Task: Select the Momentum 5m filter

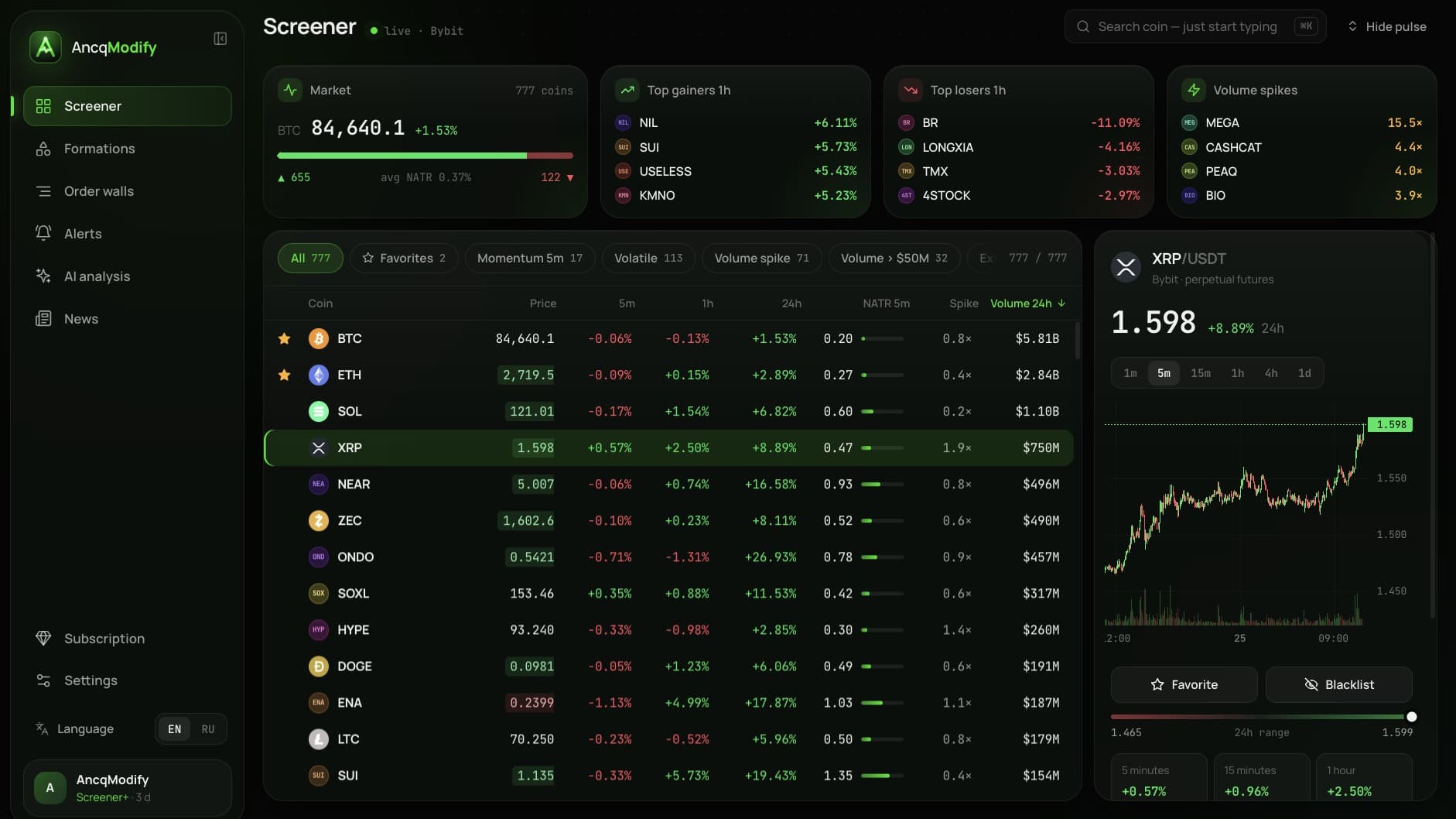Action: tap(530, 258)
